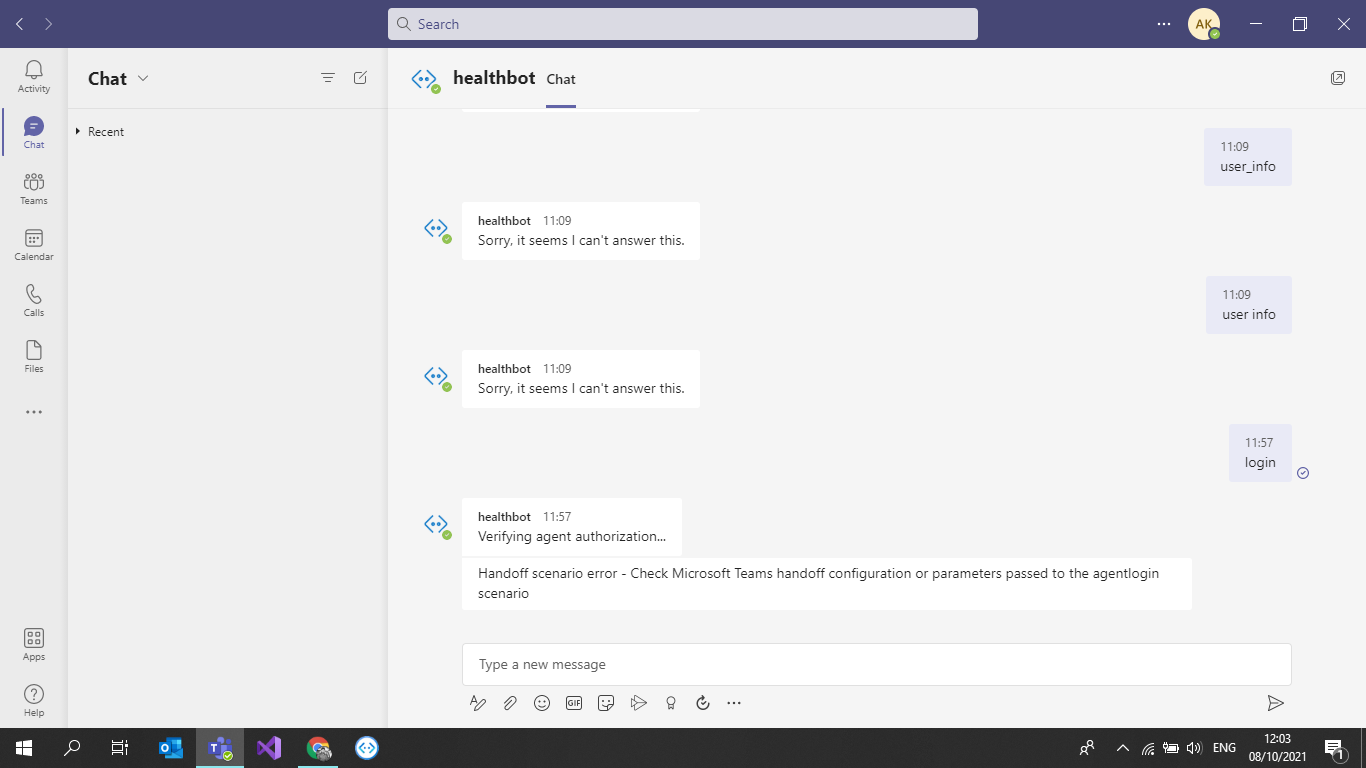Screen dimensions: 1366x768
Task: Click the healthbot conversation name
Action: pyautogui.click(x=494, y=75)
